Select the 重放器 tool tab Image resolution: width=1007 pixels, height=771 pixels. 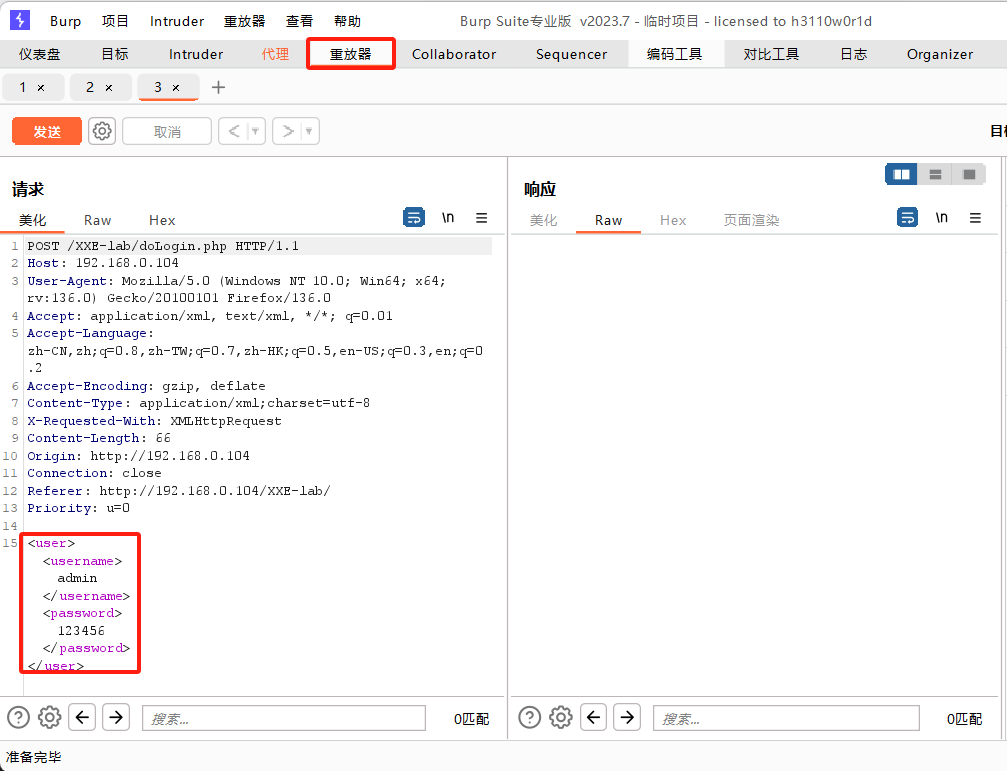(x=351, y=54)
